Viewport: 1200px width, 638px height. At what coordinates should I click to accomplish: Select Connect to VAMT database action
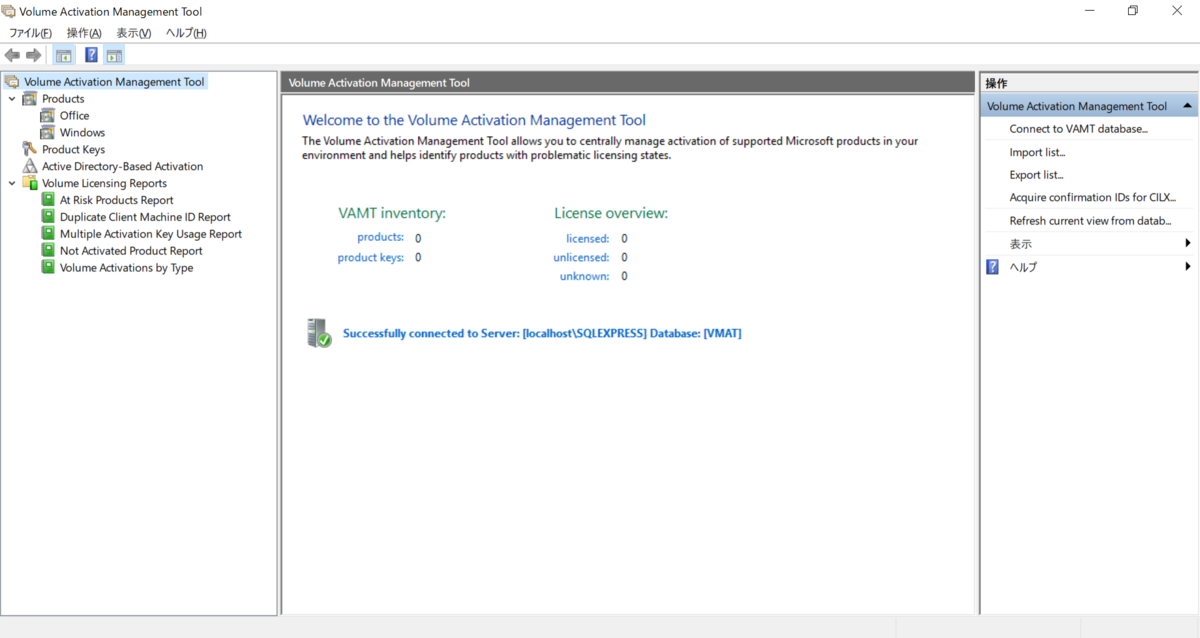tap(1078, 129)
